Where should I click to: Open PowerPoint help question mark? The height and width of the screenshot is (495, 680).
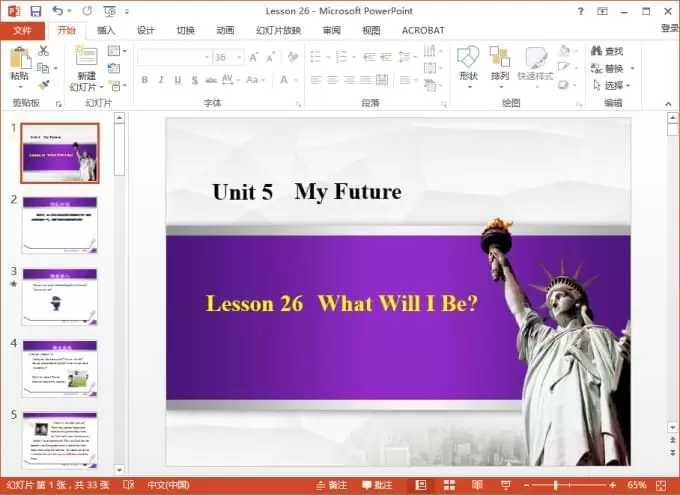click(x=581, y=12)
